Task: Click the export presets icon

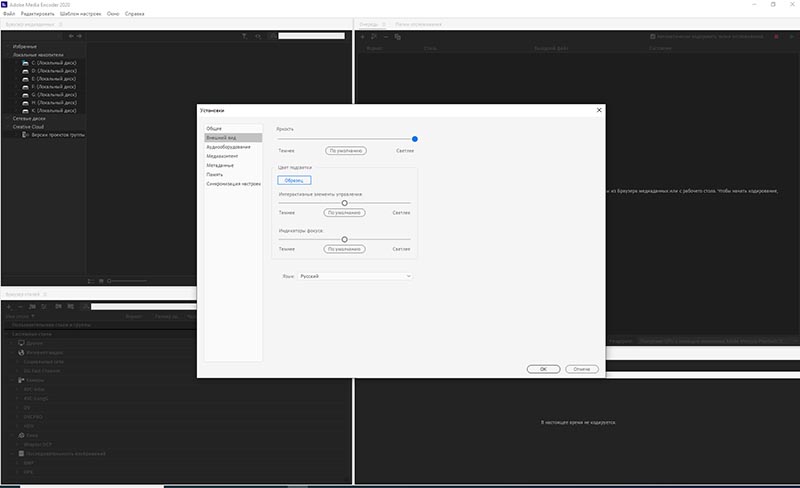Action: click(70, 307)
